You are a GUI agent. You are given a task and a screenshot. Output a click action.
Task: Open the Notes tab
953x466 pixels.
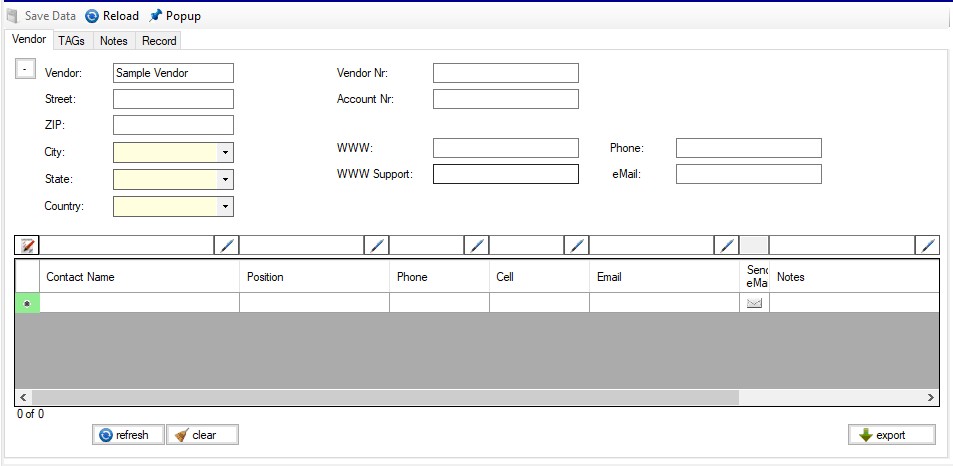pos(113,41)
